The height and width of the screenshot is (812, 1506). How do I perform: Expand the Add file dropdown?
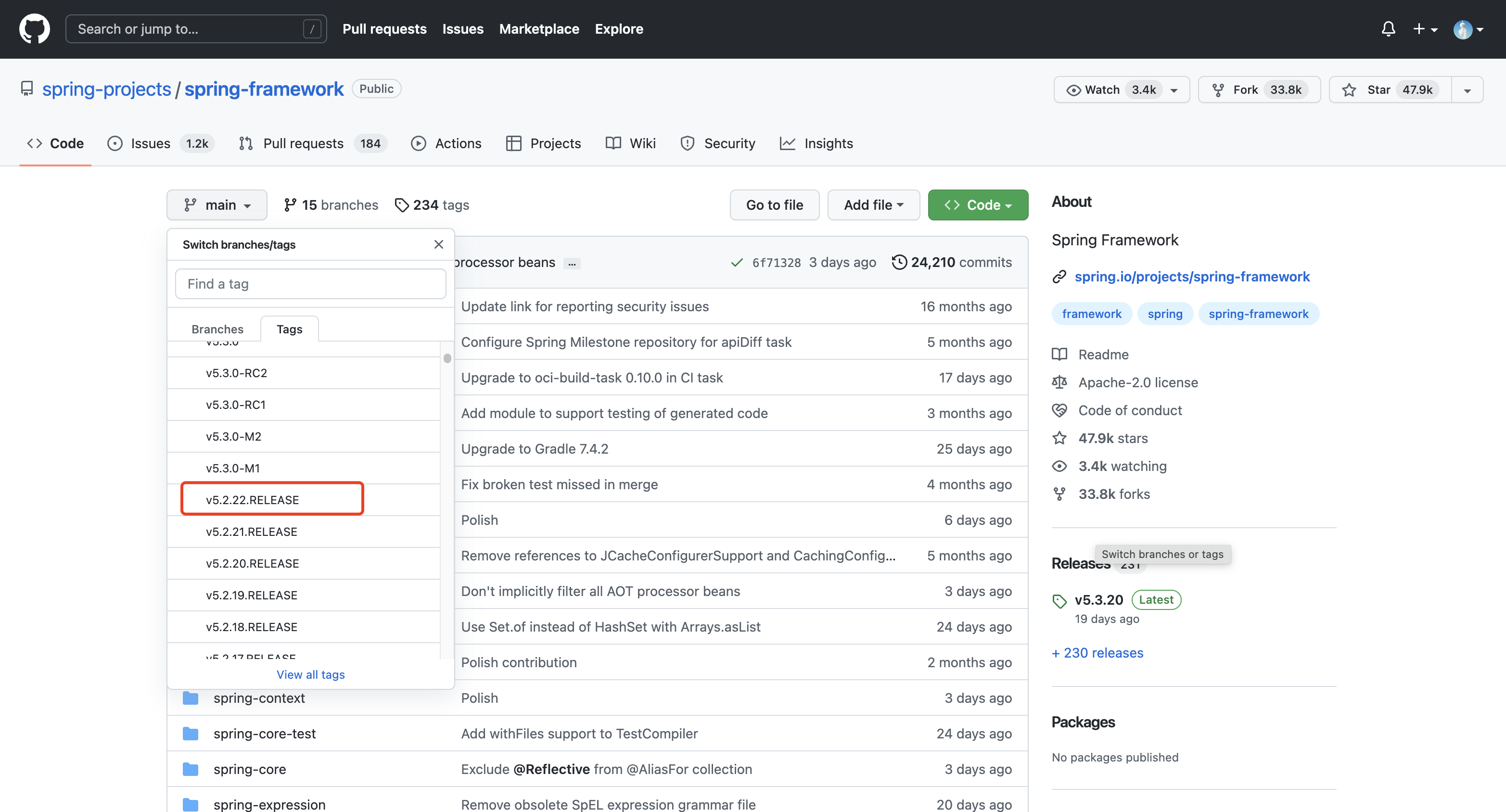tap(873, 204)
